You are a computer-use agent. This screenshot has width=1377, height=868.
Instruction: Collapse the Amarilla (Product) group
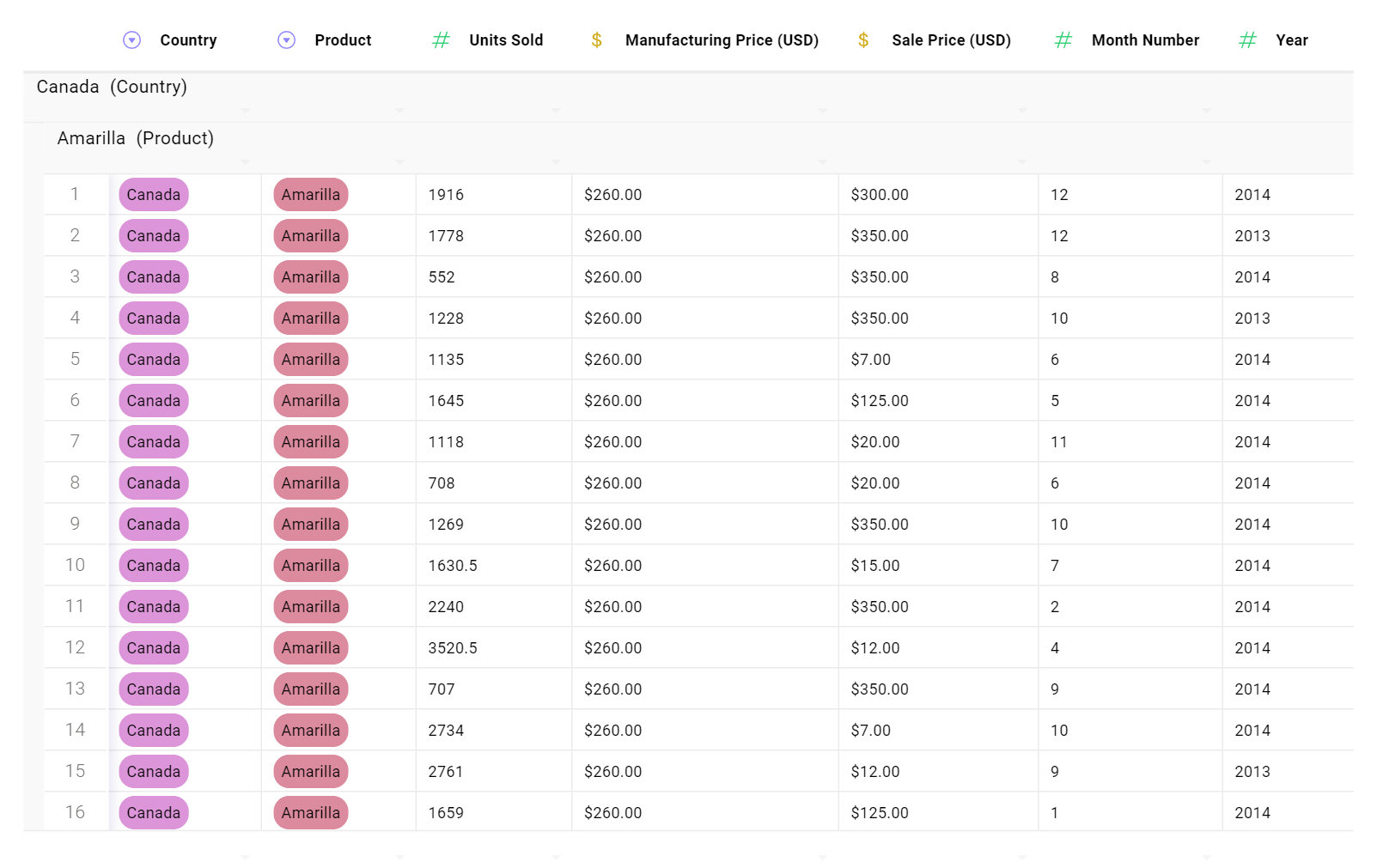coord(135,138)
